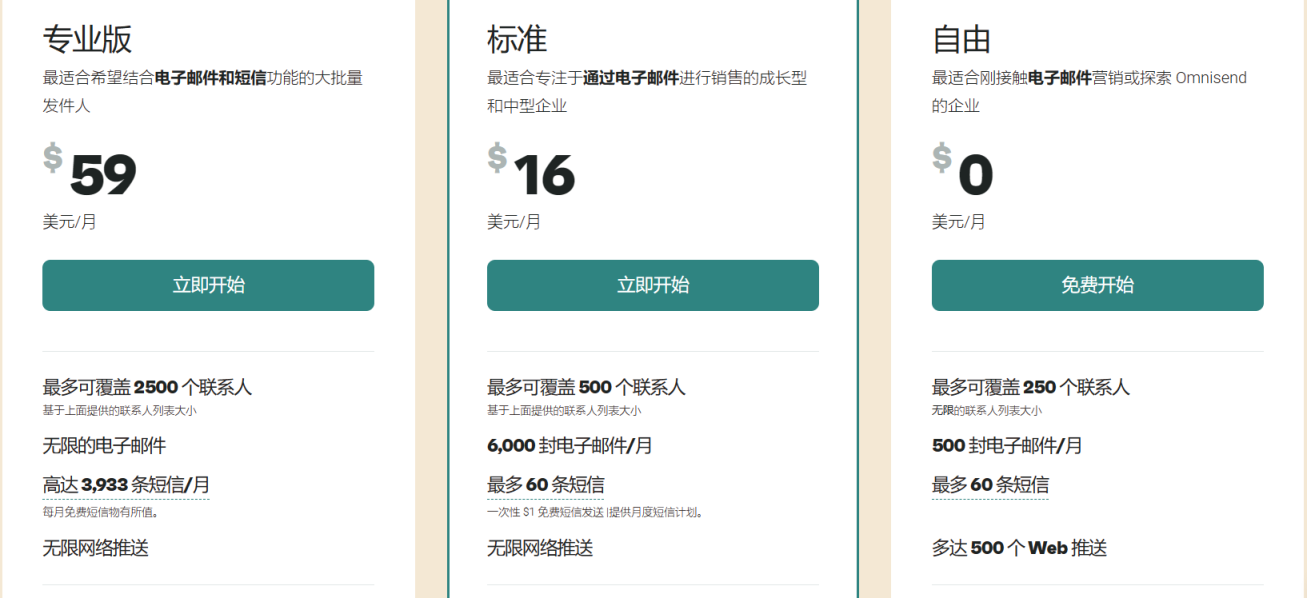The width and height of the screenshot is (1307, 598).
Task: Click 最多 60 条短信 in 标准 plan
Action: 545,485
